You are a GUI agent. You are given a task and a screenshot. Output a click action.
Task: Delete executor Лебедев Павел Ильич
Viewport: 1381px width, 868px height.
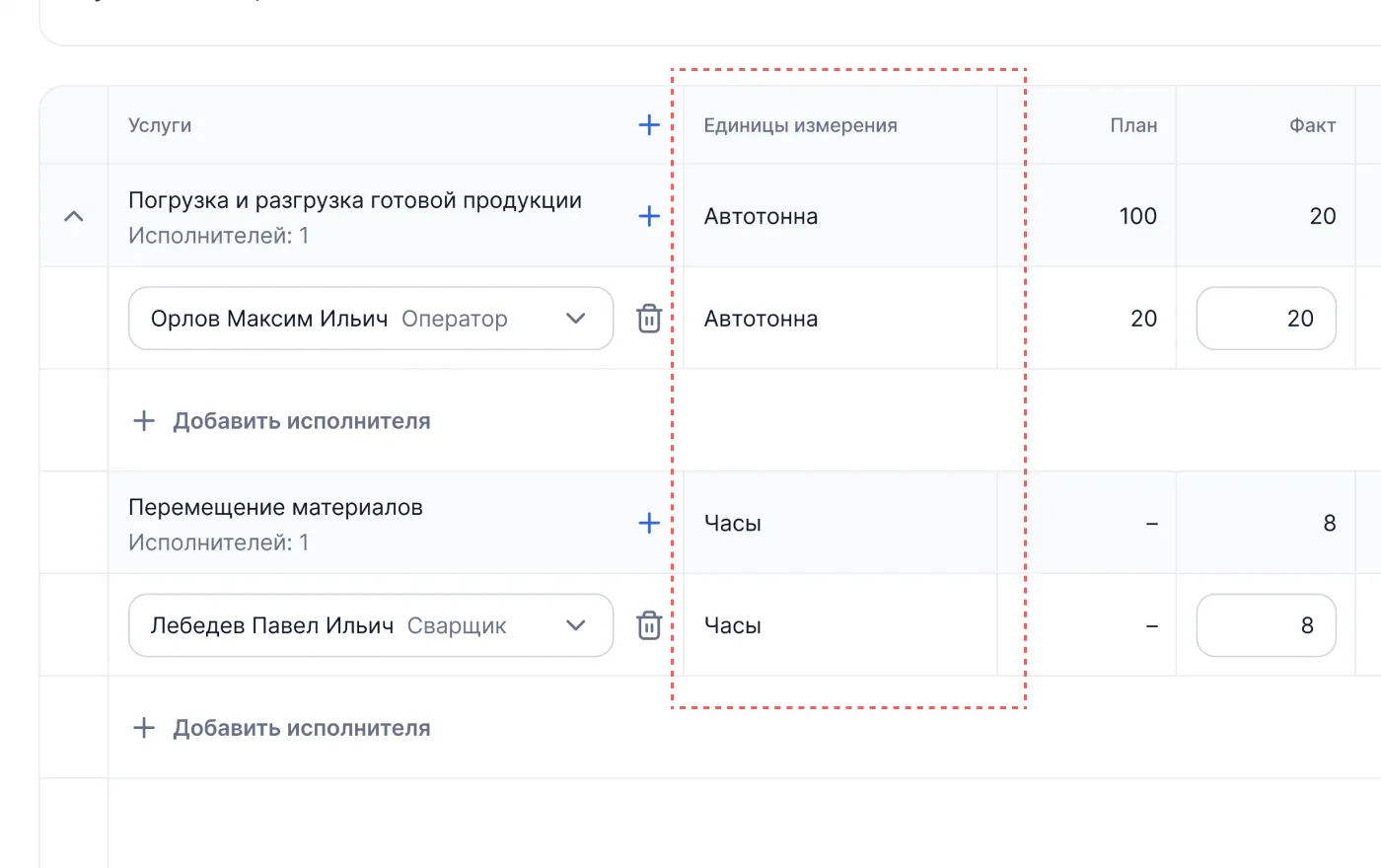(x=649, y=625)
